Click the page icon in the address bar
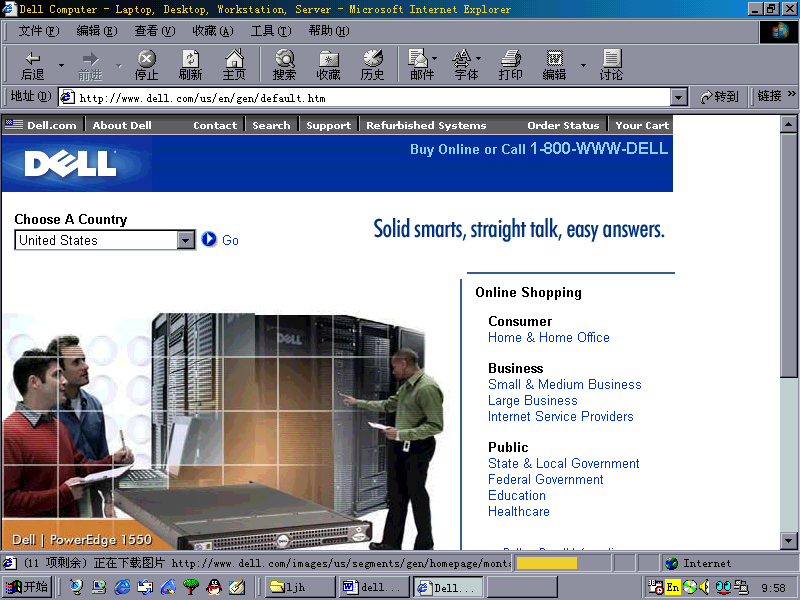Image resolution: width=800 pixels, height=600 pixels. tap(67, 97)
